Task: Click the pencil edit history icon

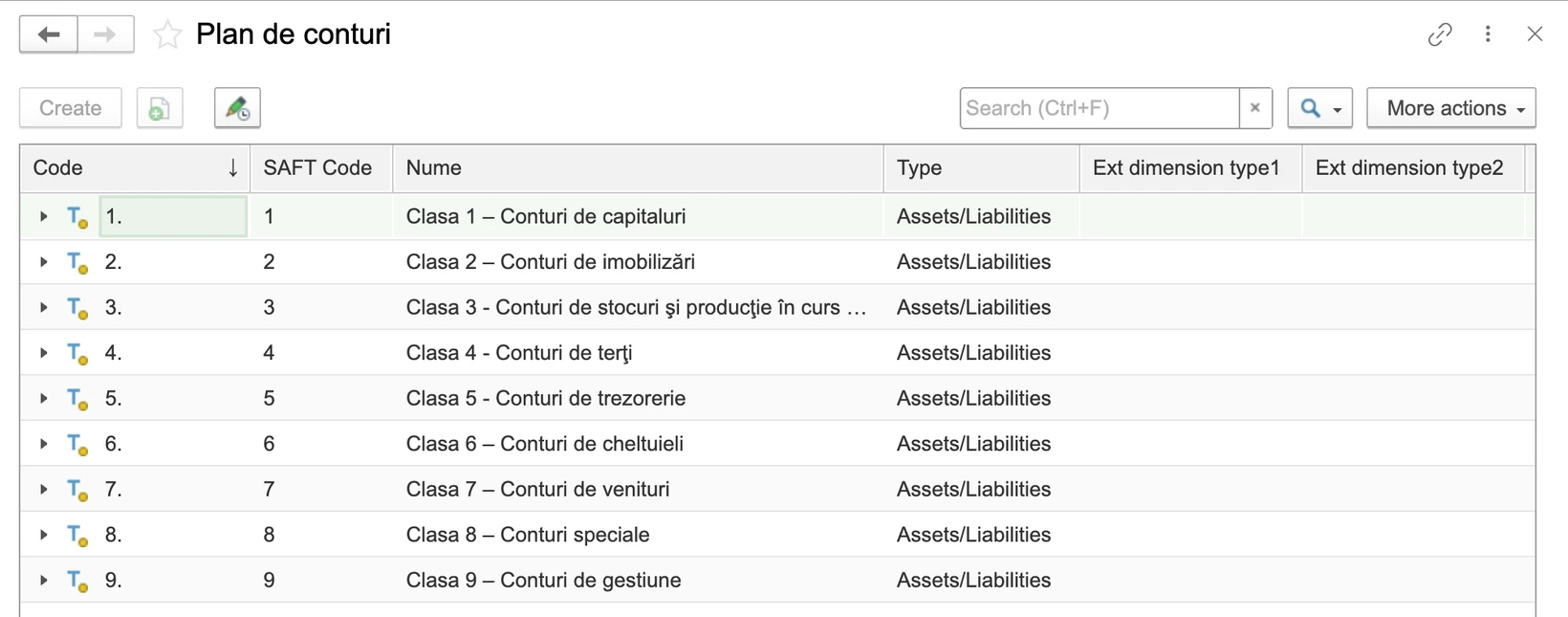Action: click(237, 108)
